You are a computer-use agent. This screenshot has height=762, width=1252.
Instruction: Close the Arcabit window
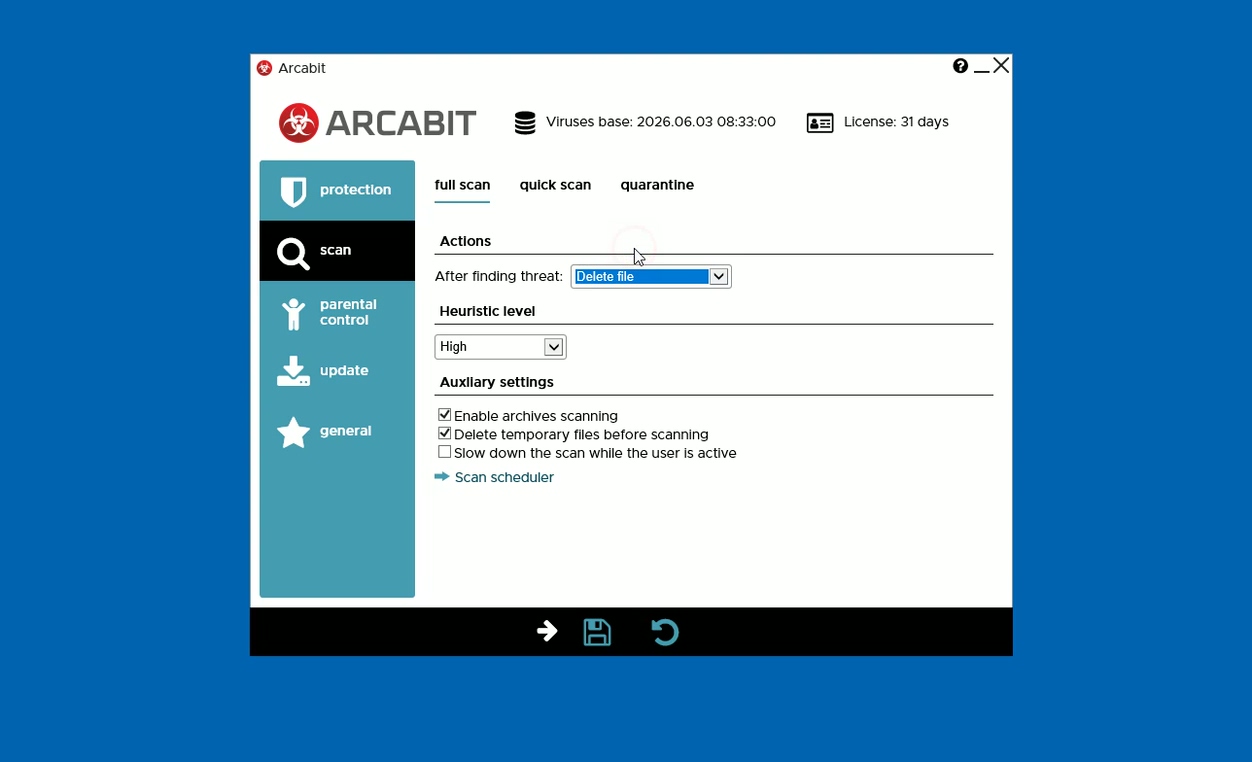pyautogui.click(x=1001, y=66)
